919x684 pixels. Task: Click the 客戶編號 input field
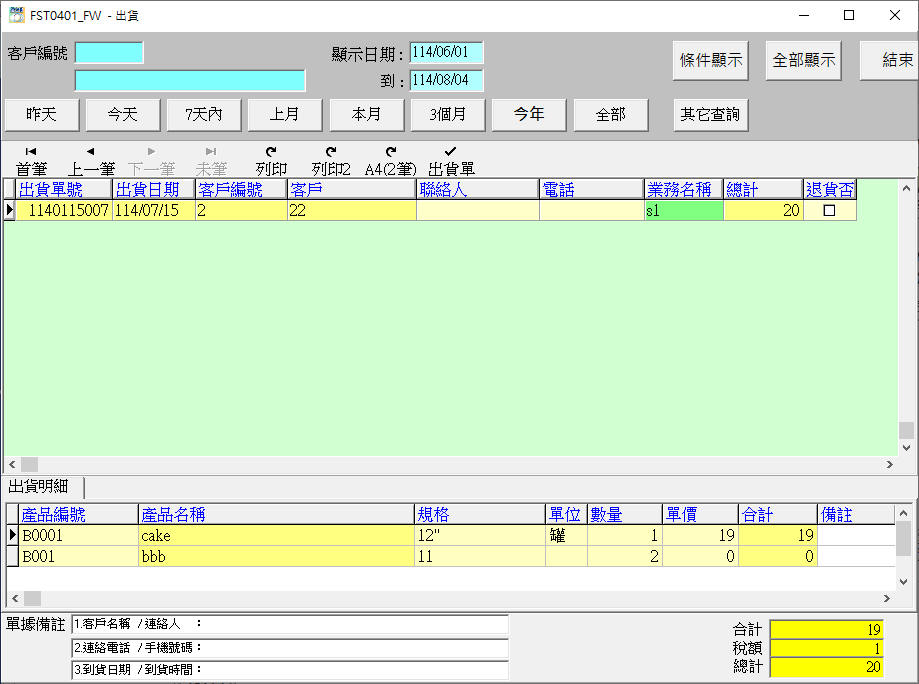coord(109,53)
